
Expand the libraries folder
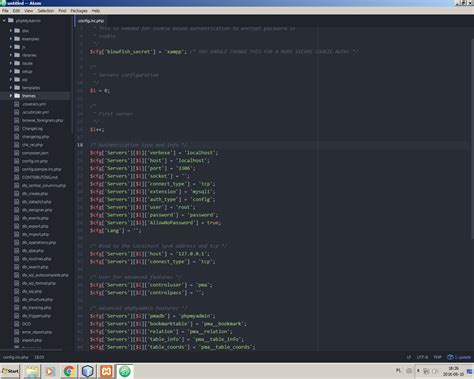tap(11, 55)
